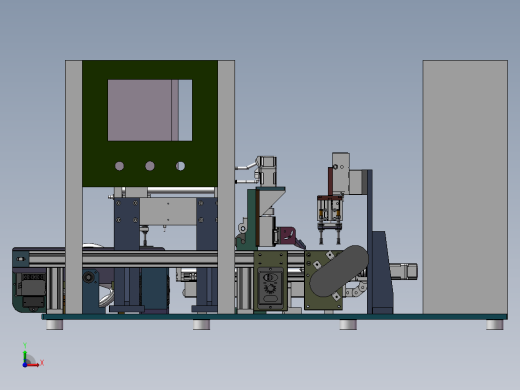Image resolution: width=520 pixels, height=390 pixels.
Task: Click the round dial on the olive controller box
Action: coord(270,287)
